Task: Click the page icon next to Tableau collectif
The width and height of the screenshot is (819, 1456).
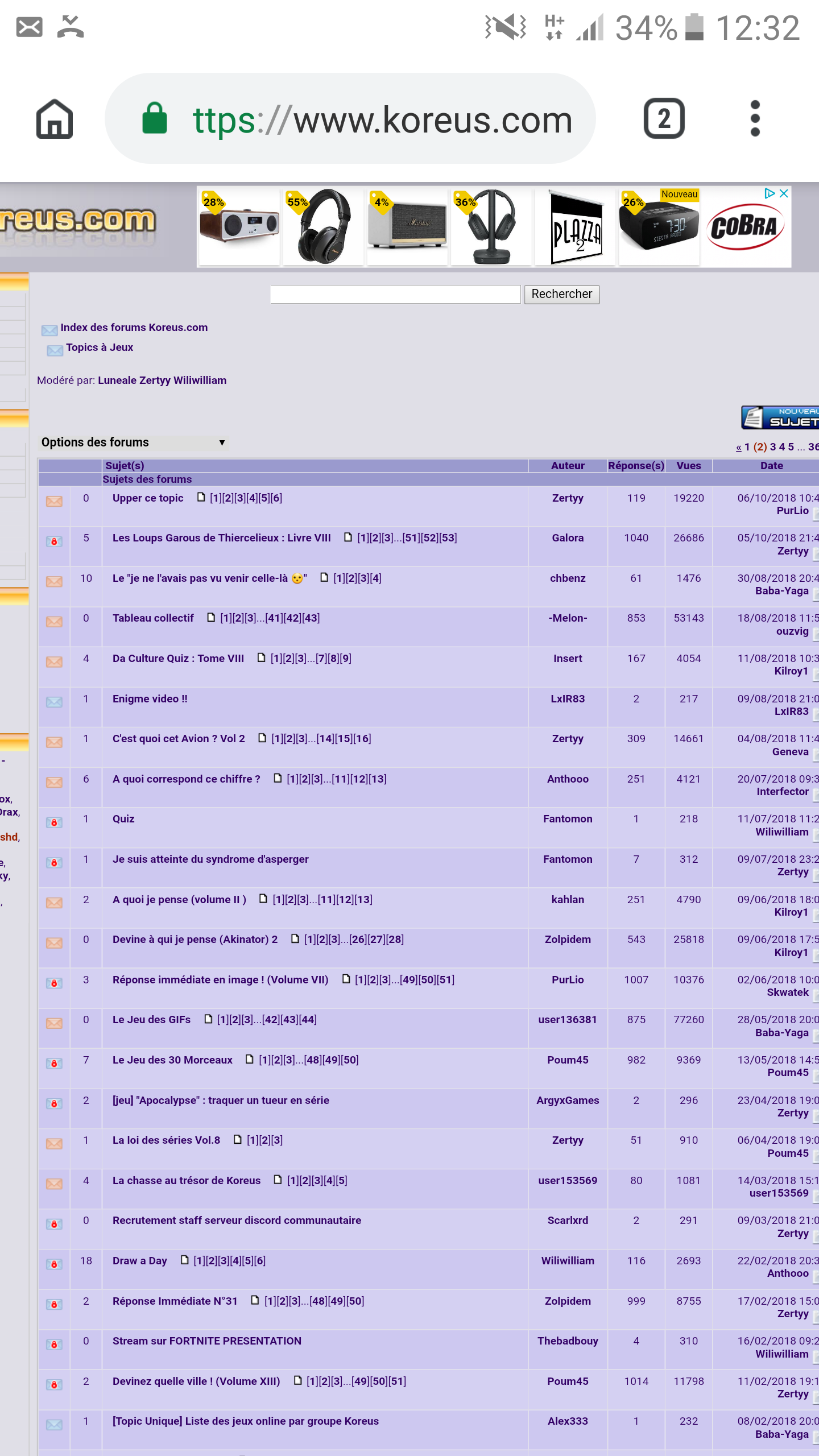Action: 211,618
